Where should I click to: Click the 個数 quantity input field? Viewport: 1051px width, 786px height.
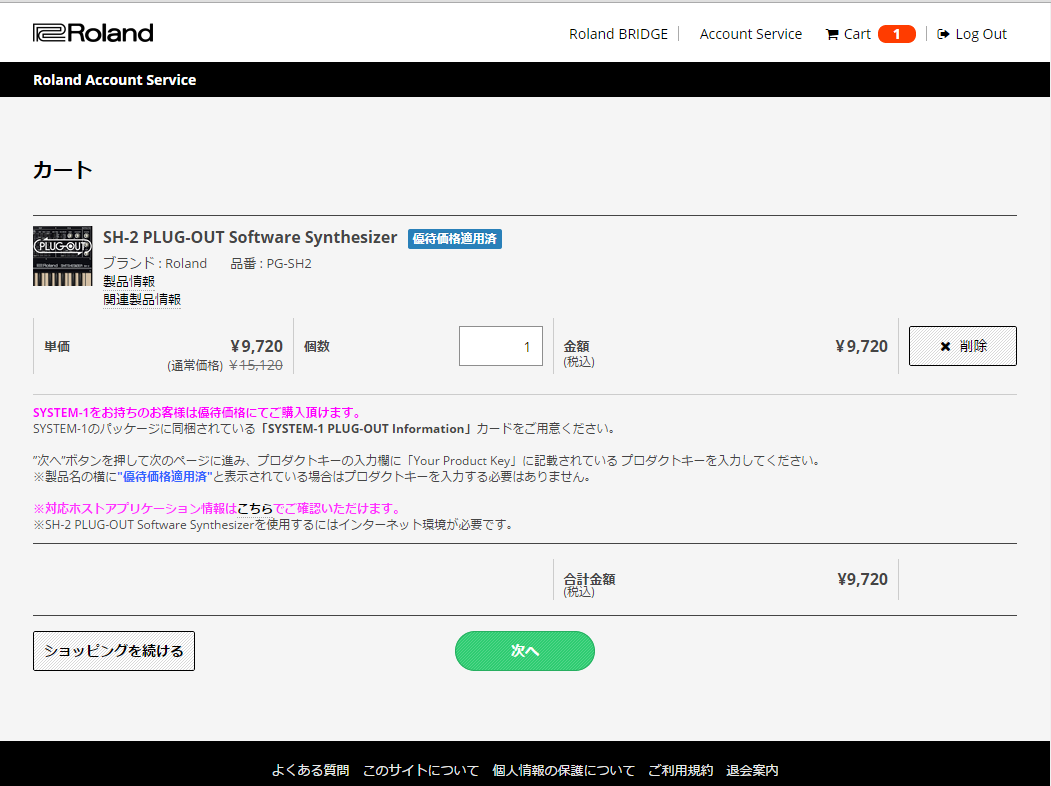pyautogui.click(x=501, y=346)
